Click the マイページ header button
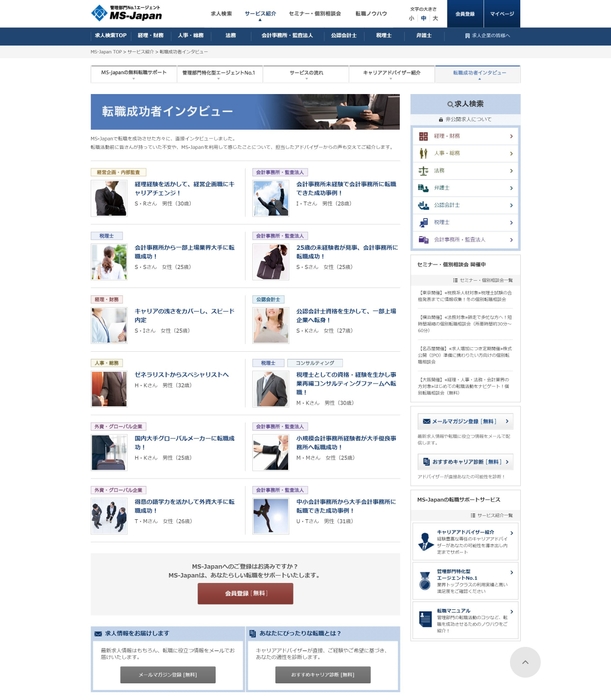611x700 pixels. coord(502,14)
